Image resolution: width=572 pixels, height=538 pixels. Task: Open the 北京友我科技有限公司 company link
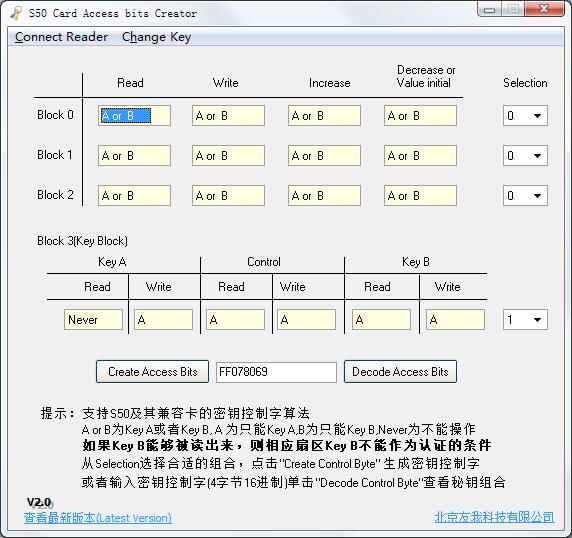point(495,517)
